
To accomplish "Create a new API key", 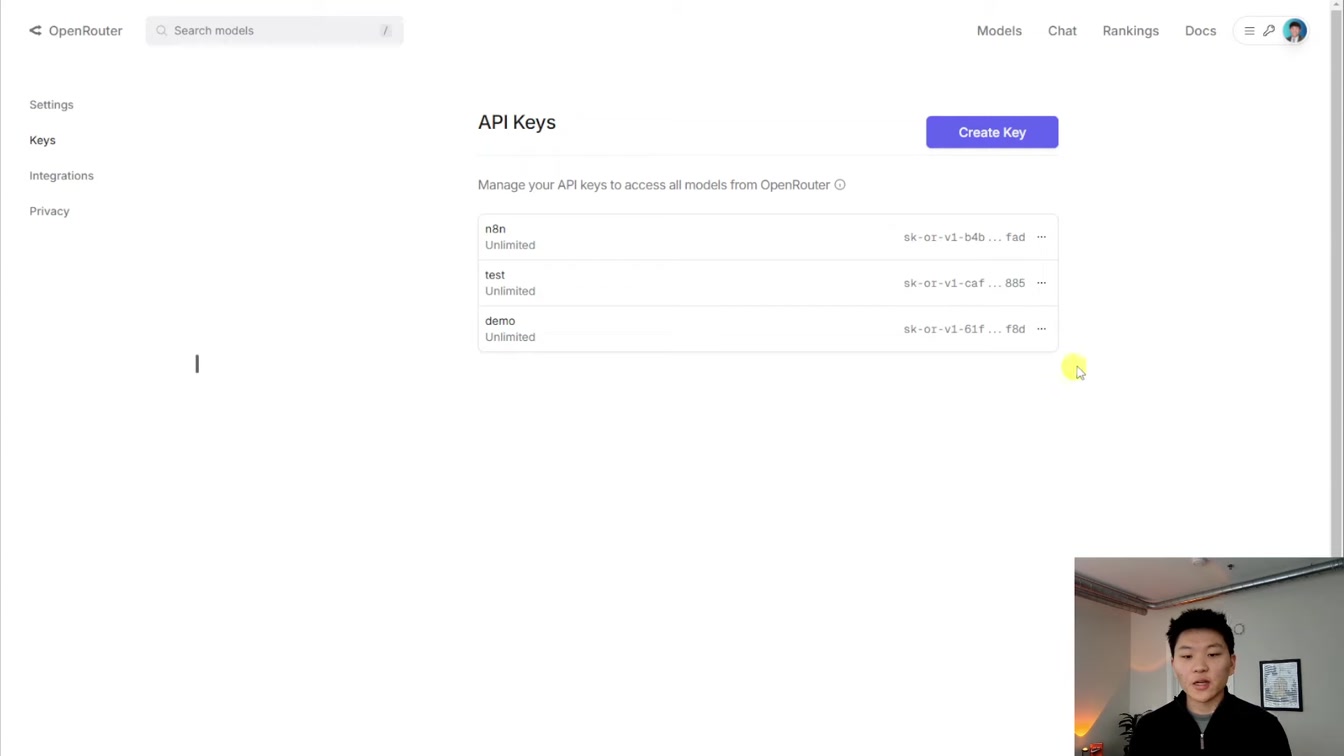I will pos(992,132).
